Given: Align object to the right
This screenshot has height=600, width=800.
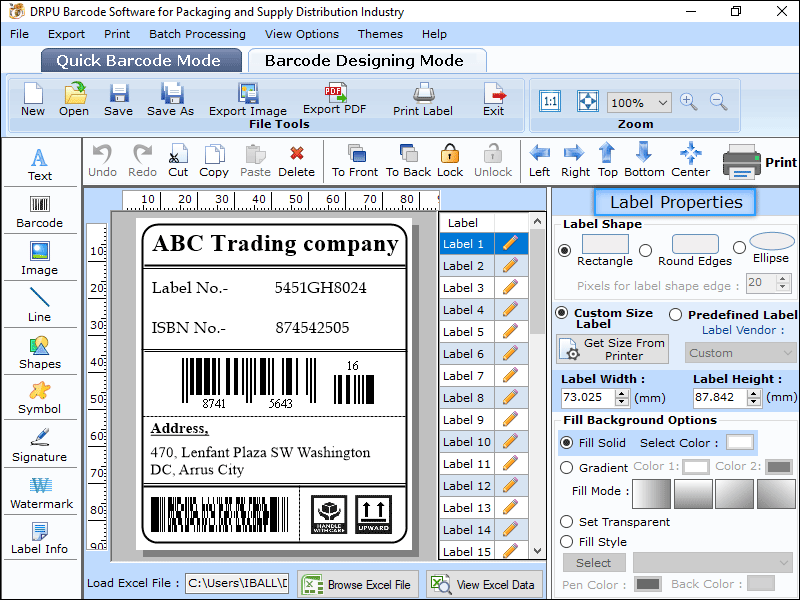Looking at the screenshot, I should tap(575, 161).
